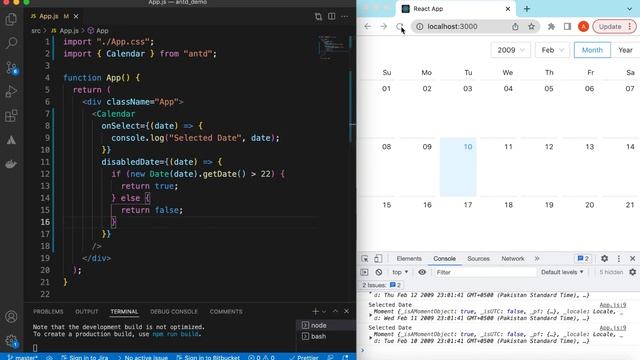Open the 2009 year dropdown
This screenshot has width=640, height=360.
pyautogui.click(x=511, y=50)
